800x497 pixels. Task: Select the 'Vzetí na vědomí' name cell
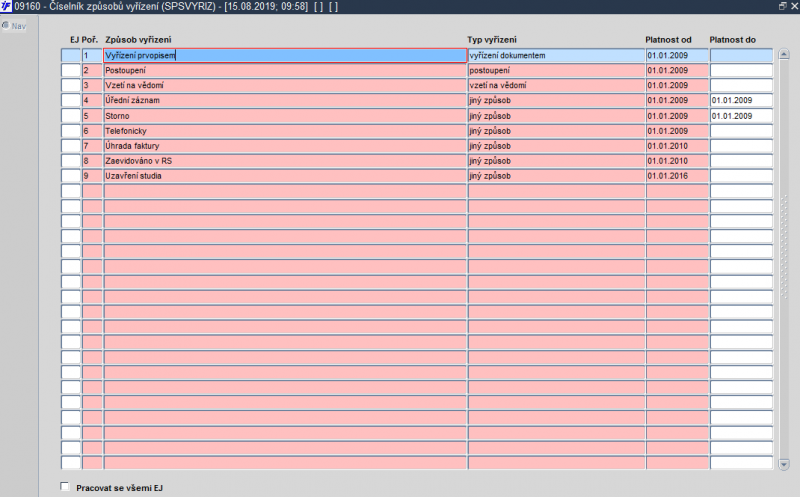pos(285,85)
